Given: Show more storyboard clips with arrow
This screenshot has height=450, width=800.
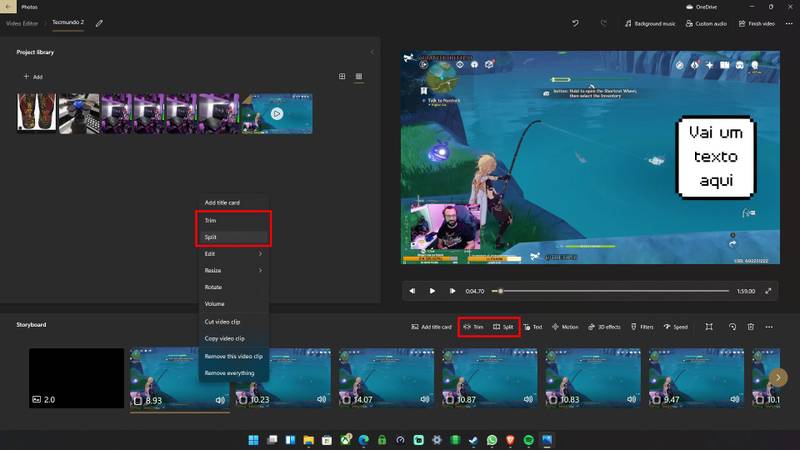Looking at the screenshot, I should (x=778, y=378).
